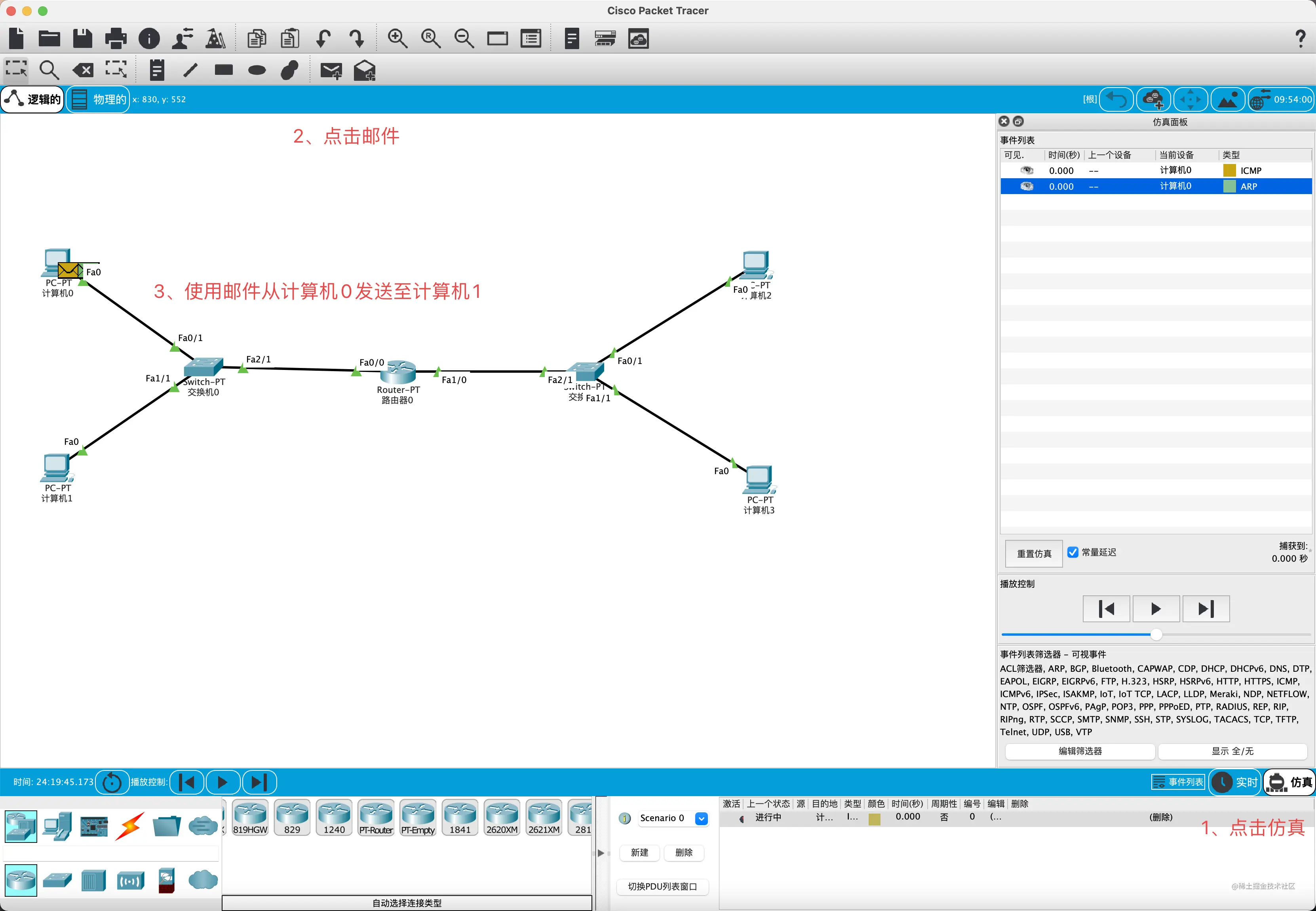Click the PDU row color swatch

pos(874,819)
